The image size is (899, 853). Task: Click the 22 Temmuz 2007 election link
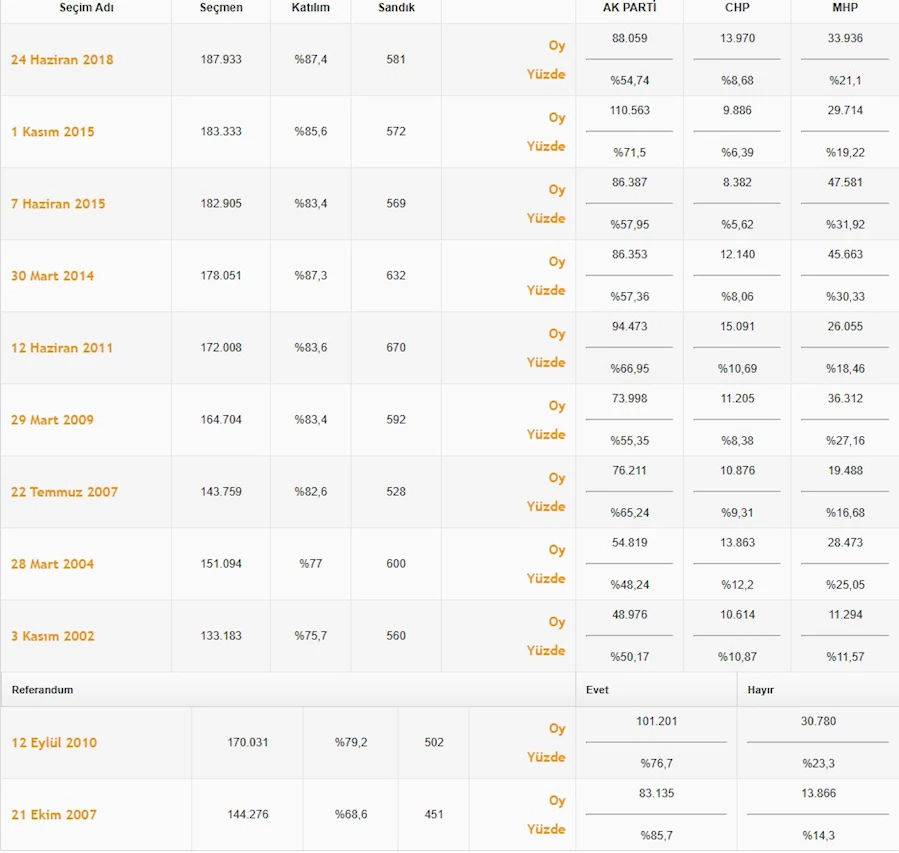64,492
